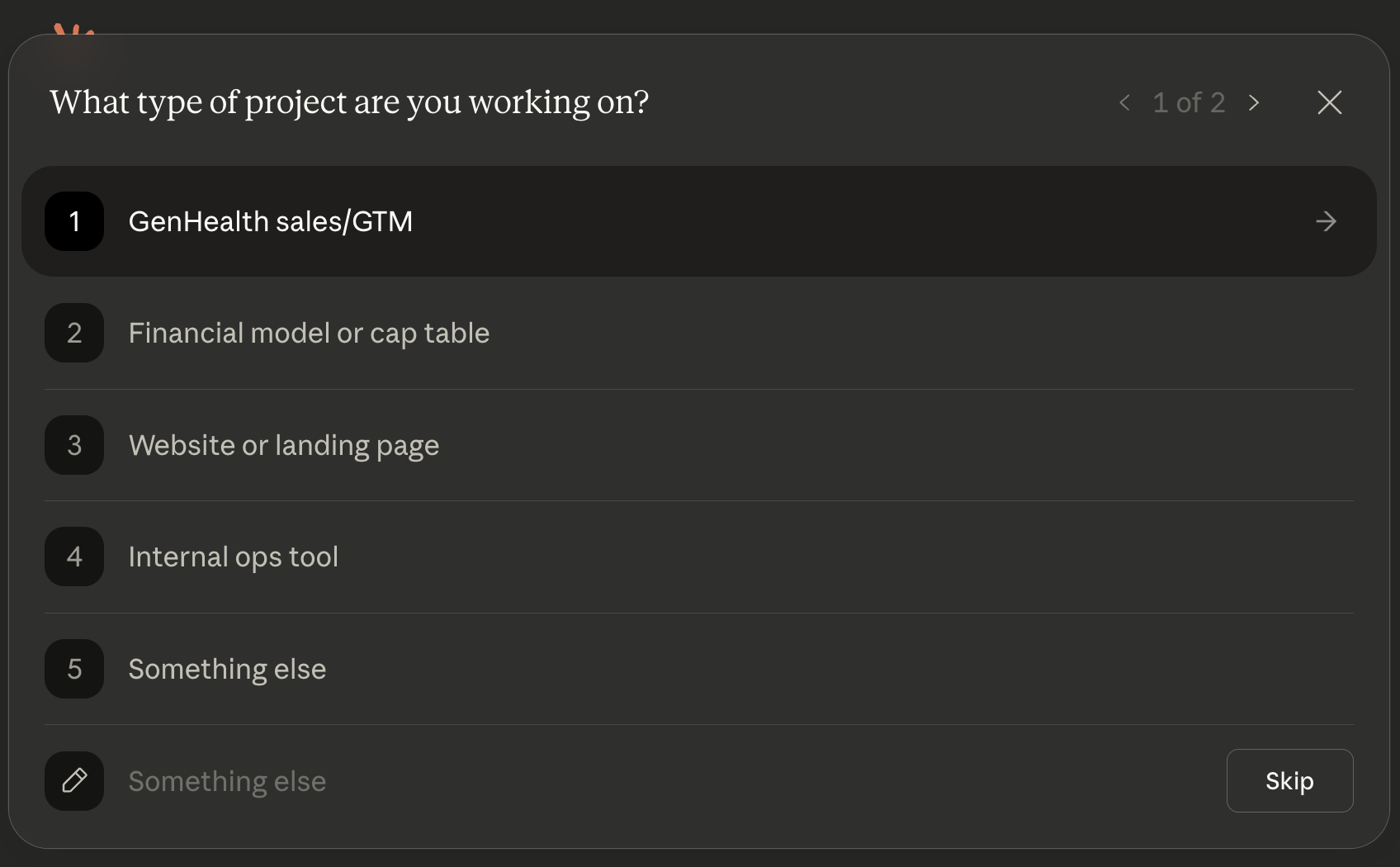The width and height of the screenshot is (1400, 867).
Task: Go to the next question with the right chevron
Action: pyautogui.click(x=1254, y=102)
